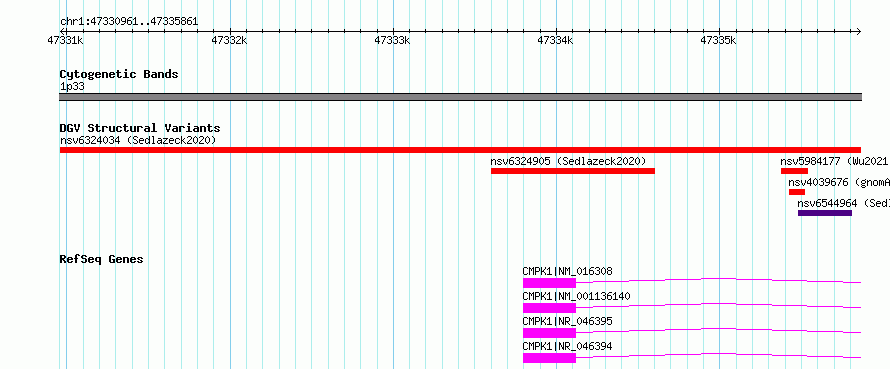Image resolution: width=890 pixels, height=369 pixels.
Task: Select the CMPK1|NR_046394 transcript label
Action: [568, 346]
